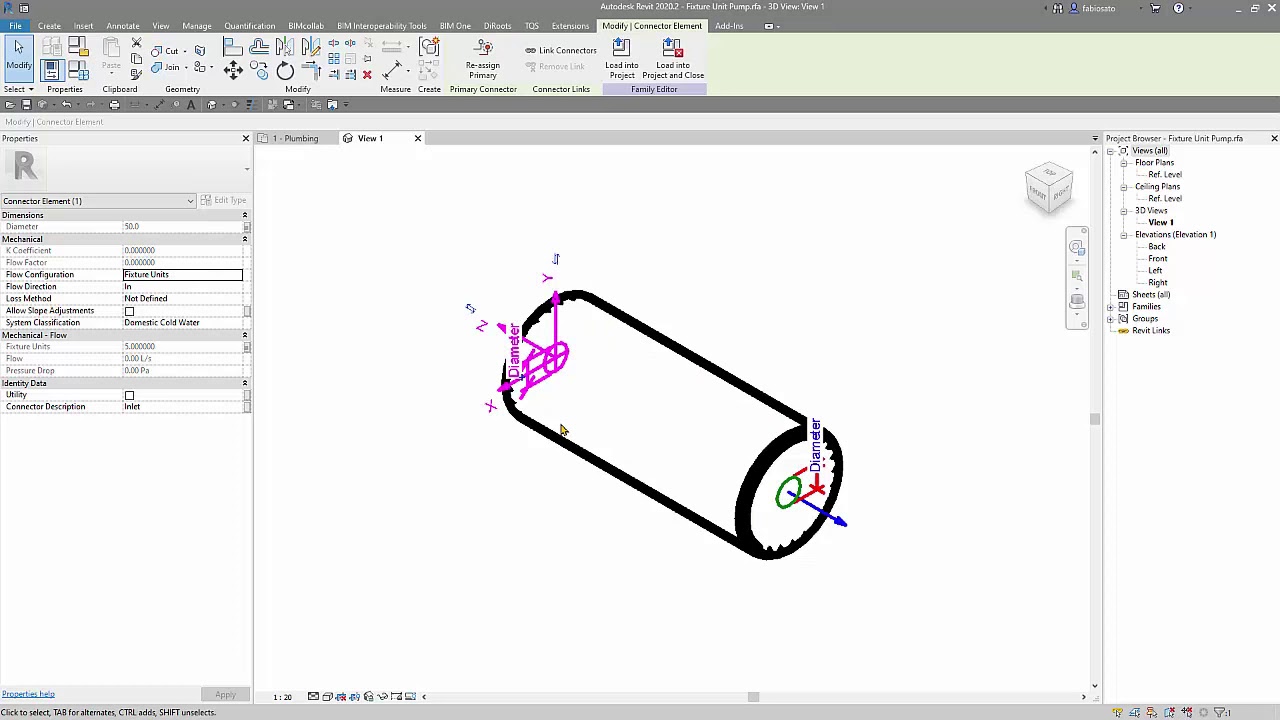Select the Move tool icon
Viewport: 1280px width, 720px height.
[233, 69]
